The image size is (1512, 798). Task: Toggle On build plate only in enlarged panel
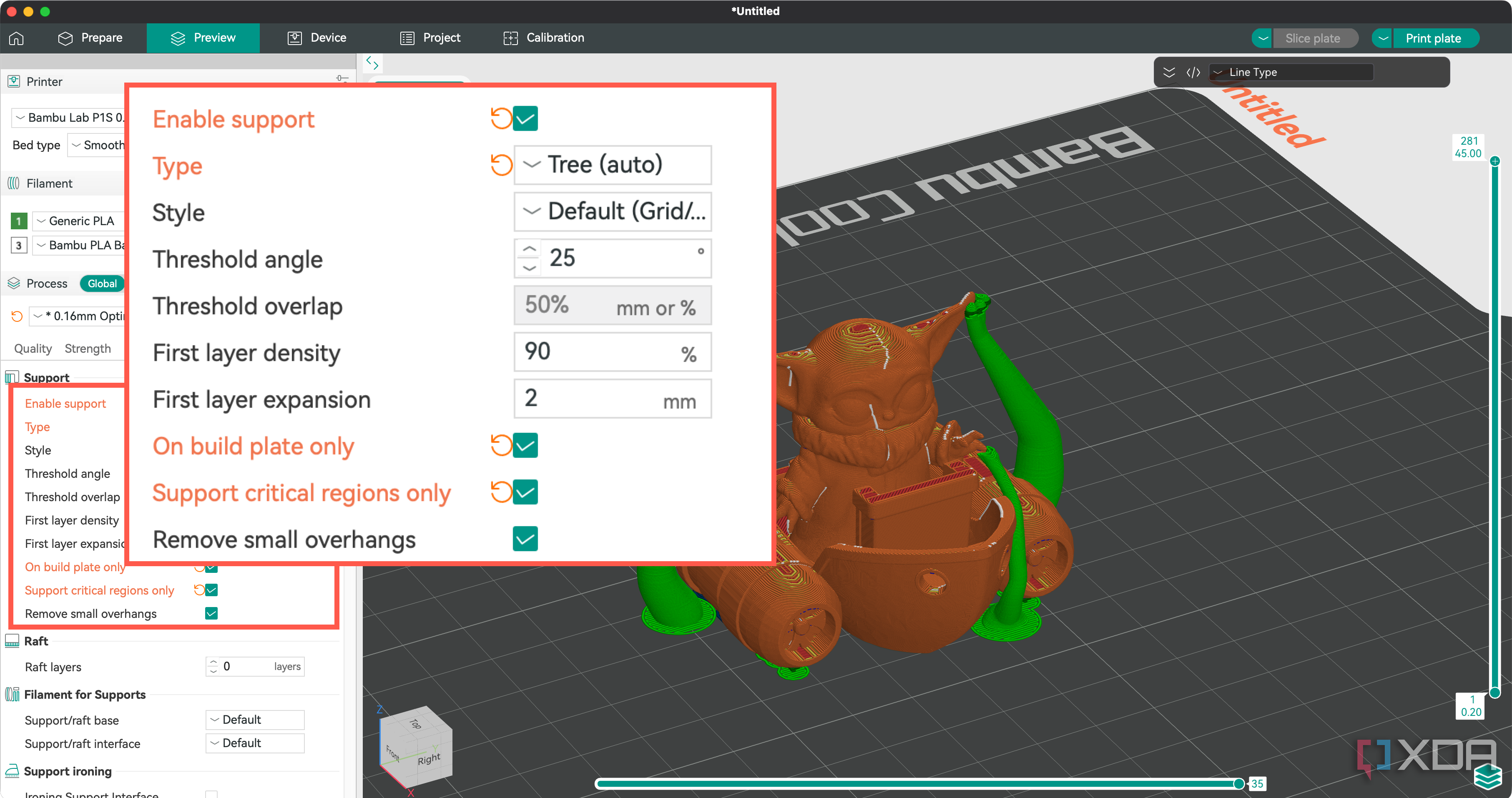click(x=525, y=445)
